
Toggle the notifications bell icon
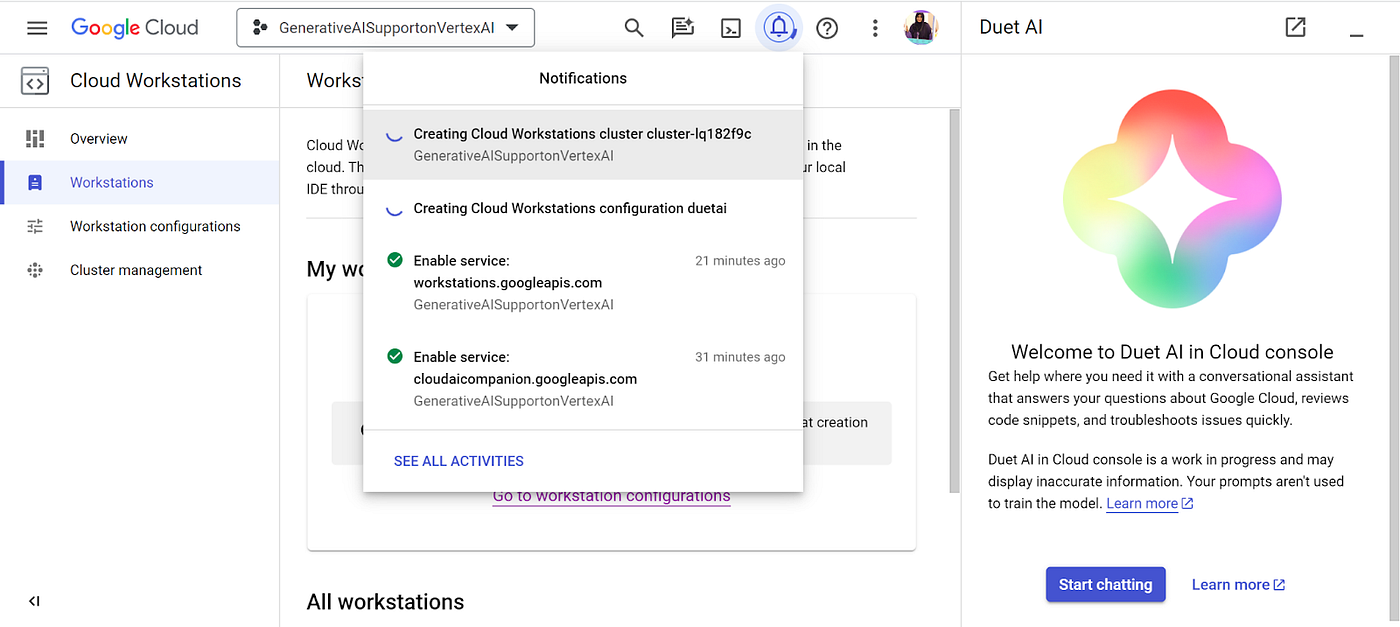coord(778,28)
